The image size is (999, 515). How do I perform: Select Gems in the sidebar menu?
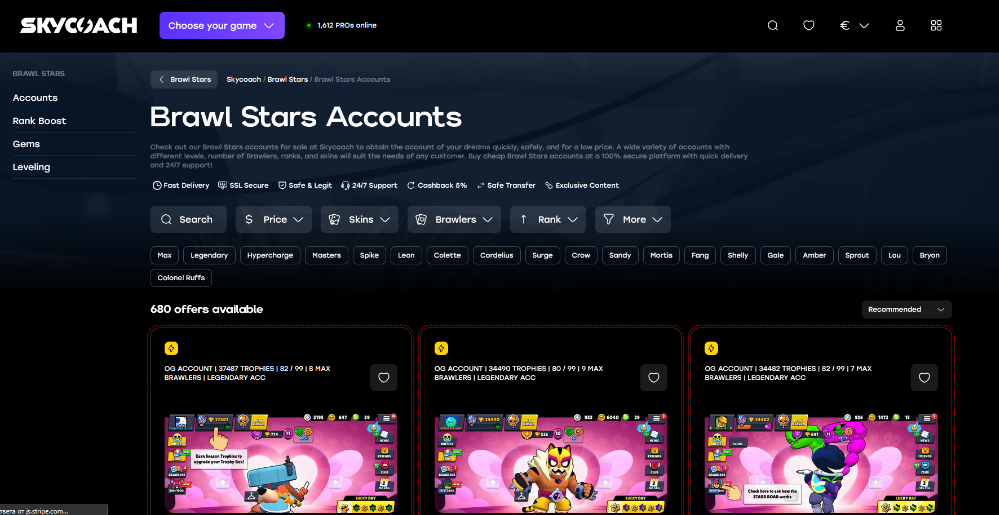26,144
